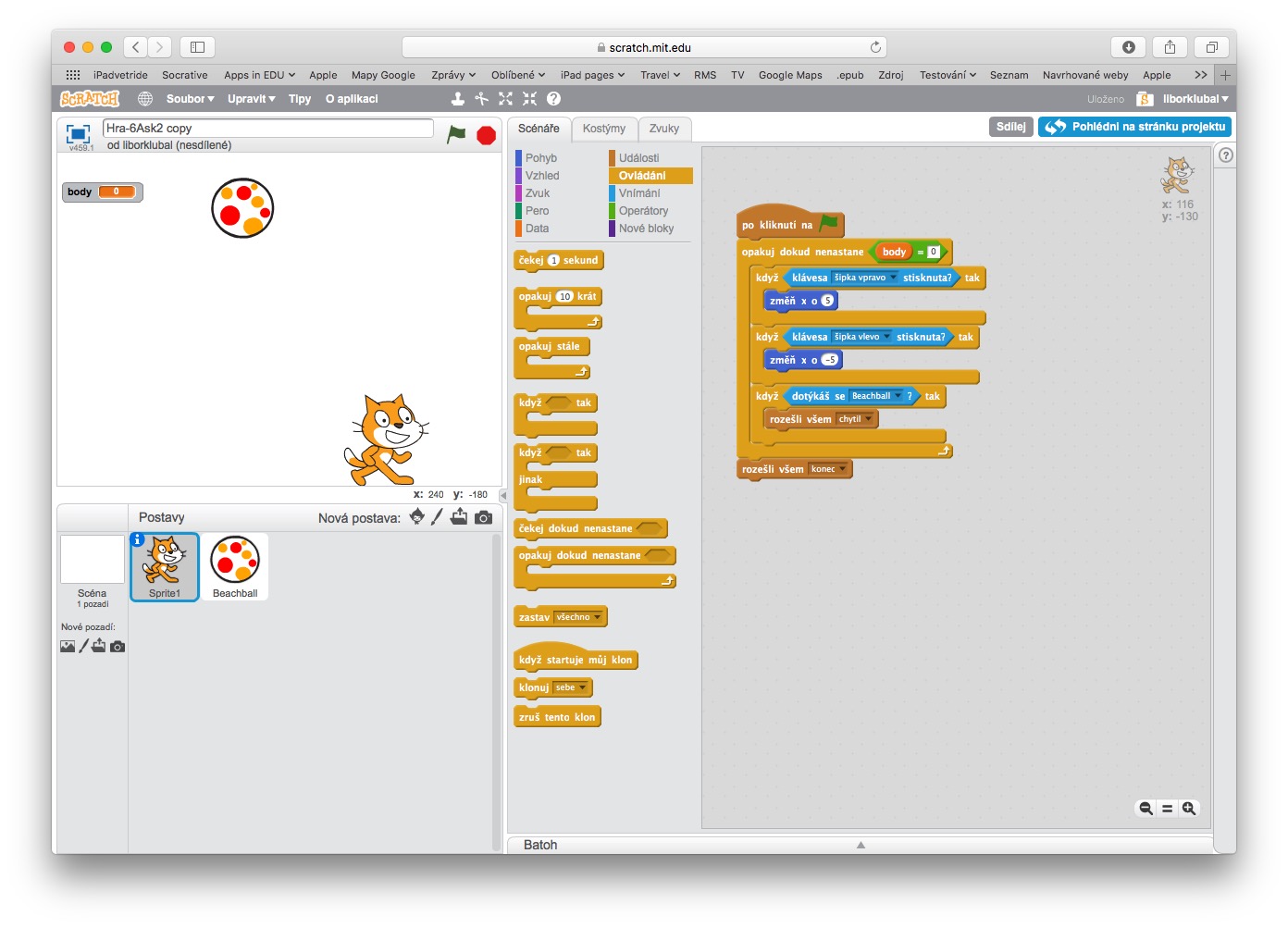Select the shrink sprite tool
1288x928 pixels.
point(528,98)
